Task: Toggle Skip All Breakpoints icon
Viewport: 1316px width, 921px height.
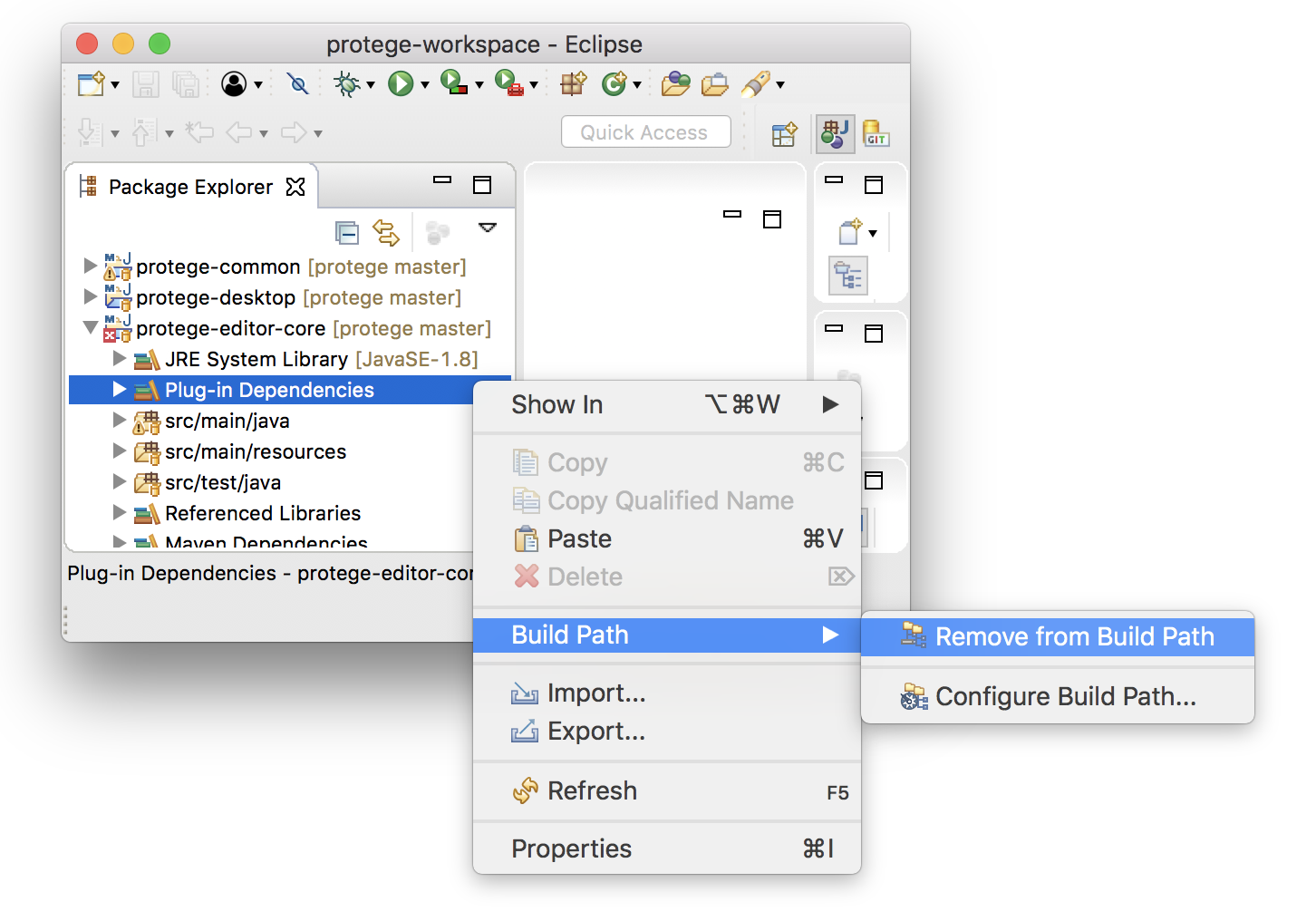Action: pos(297,84)
